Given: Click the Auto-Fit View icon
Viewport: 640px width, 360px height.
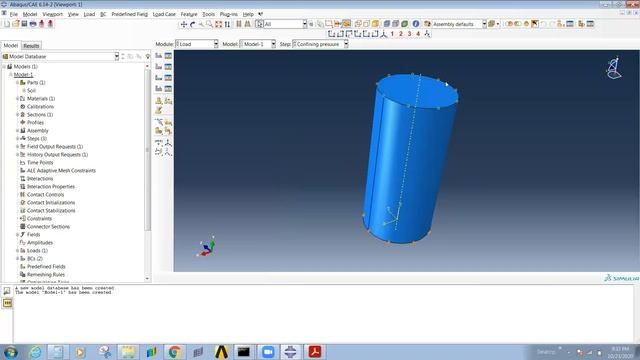Looking at the screenshot, I should [218, 24].
